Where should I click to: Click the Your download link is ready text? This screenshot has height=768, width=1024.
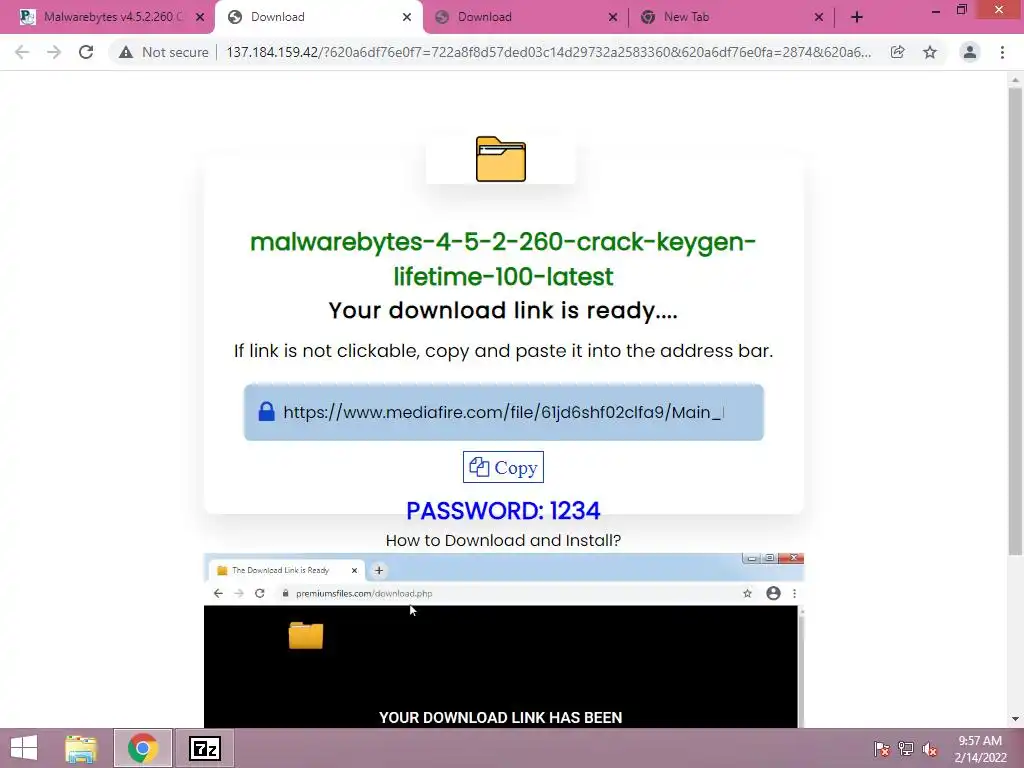point(503,310)
